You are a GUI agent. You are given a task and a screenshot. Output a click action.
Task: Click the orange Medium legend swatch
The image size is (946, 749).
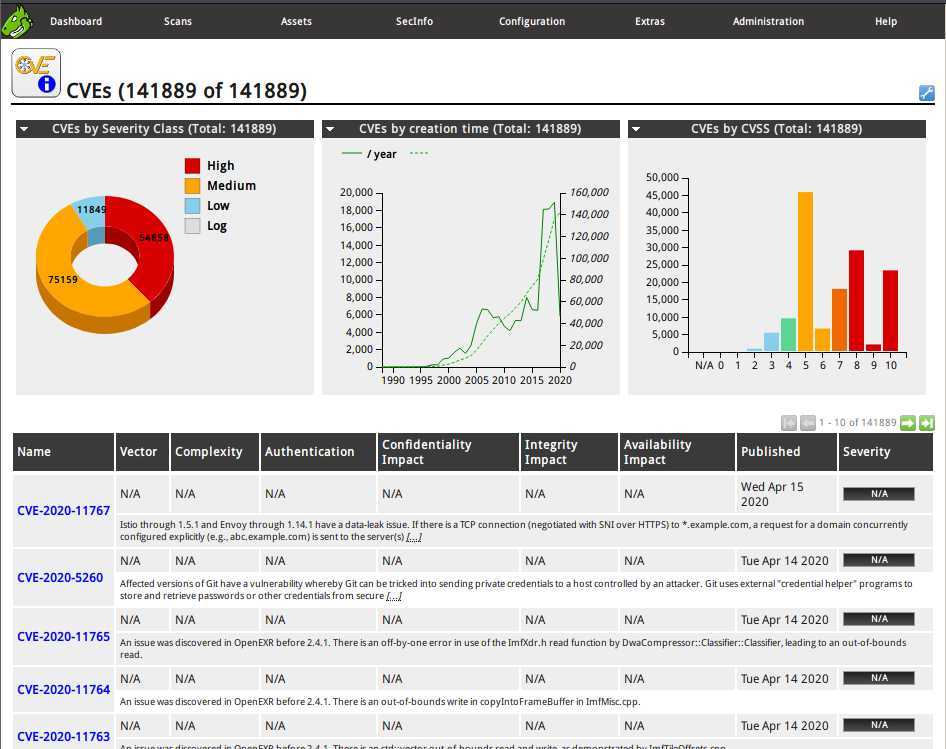[x=192, y=185]
